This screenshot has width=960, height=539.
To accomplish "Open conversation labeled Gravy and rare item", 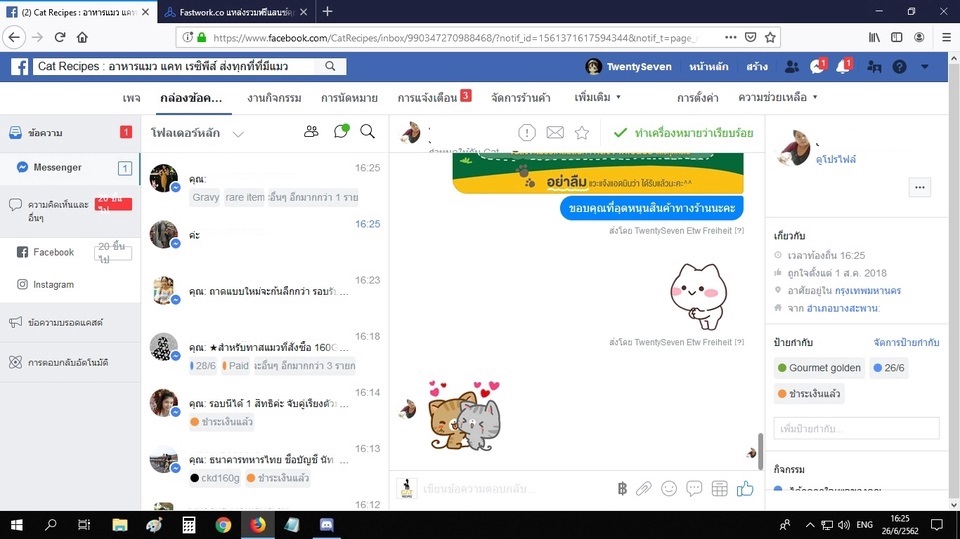I will [x=265, y=183].
